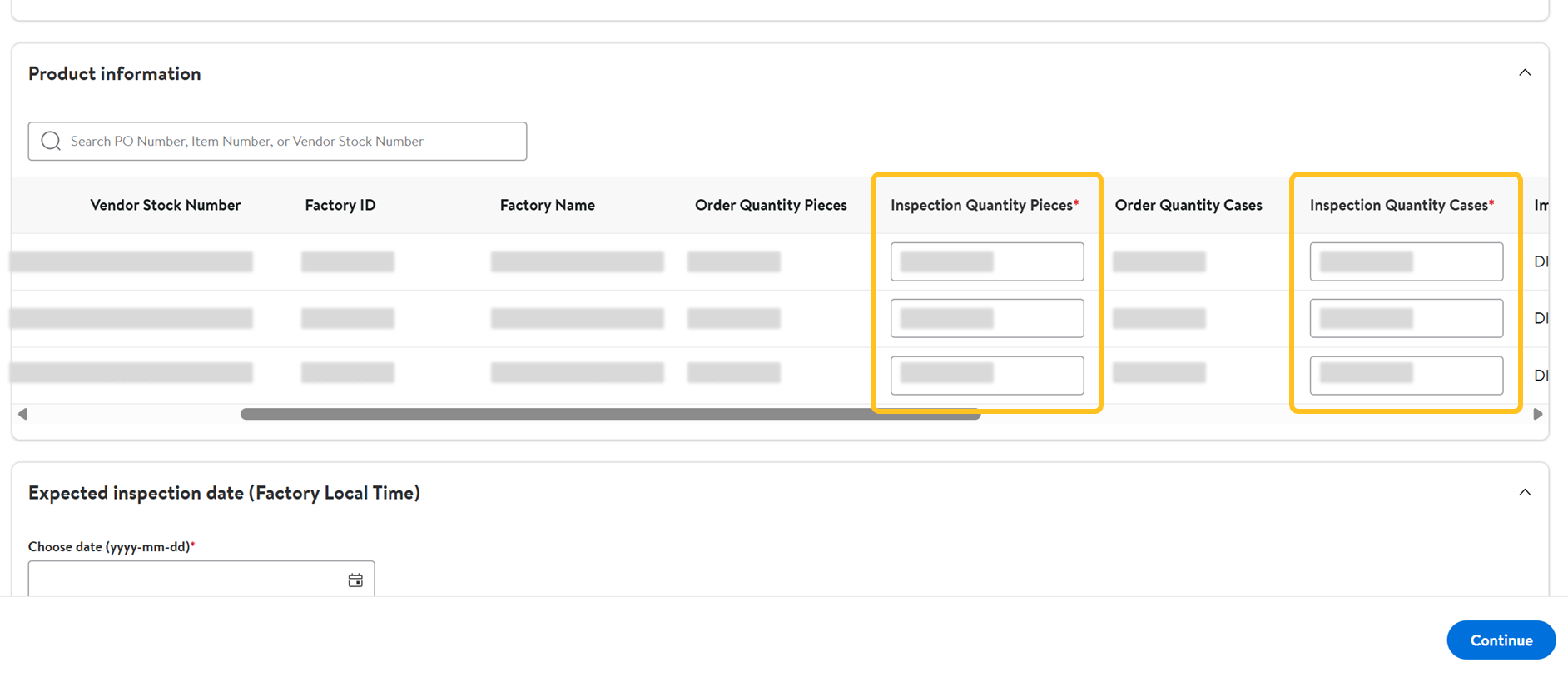Collapse the Product information section

click(1525, 72)
